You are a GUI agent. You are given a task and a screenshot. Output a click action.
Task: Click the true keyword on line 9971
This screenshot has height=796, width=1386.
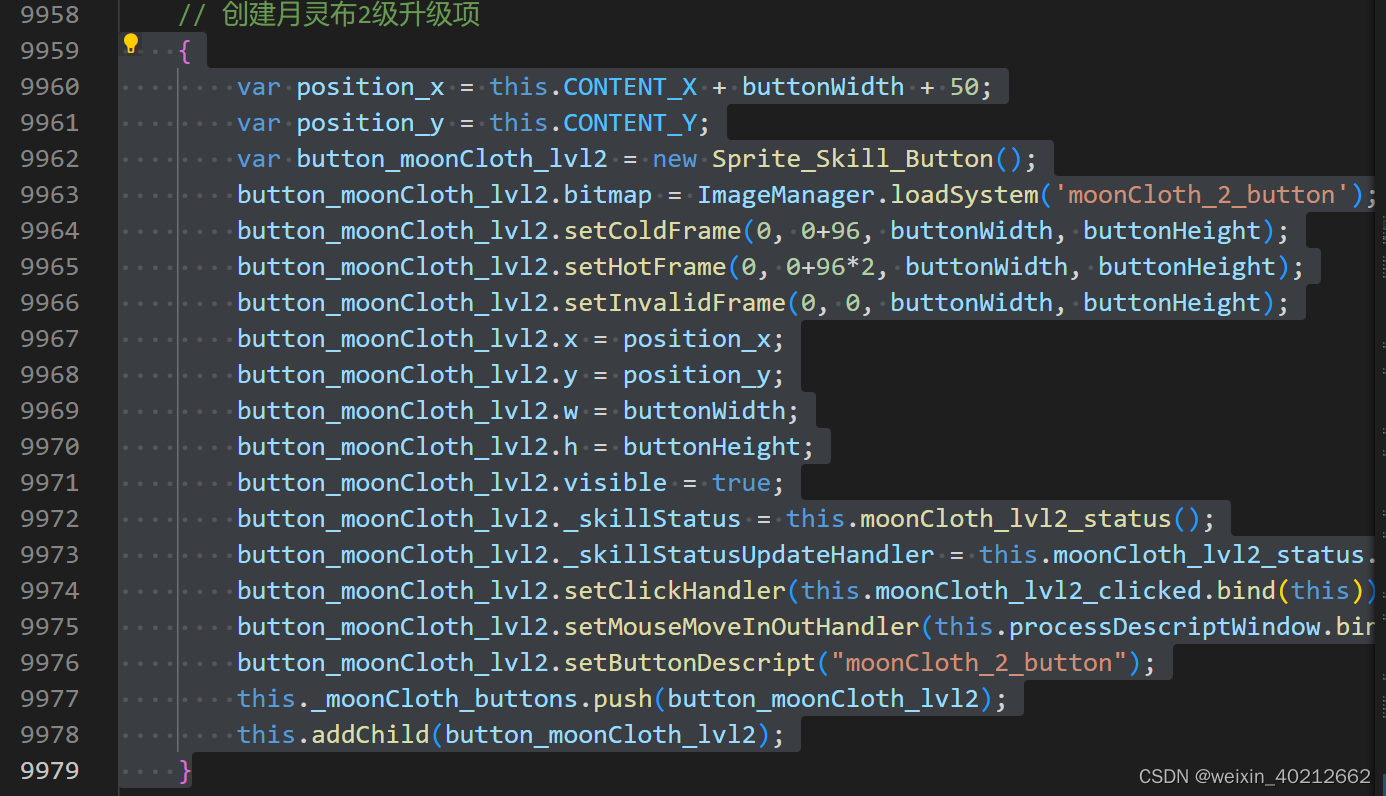click(741, 483)
